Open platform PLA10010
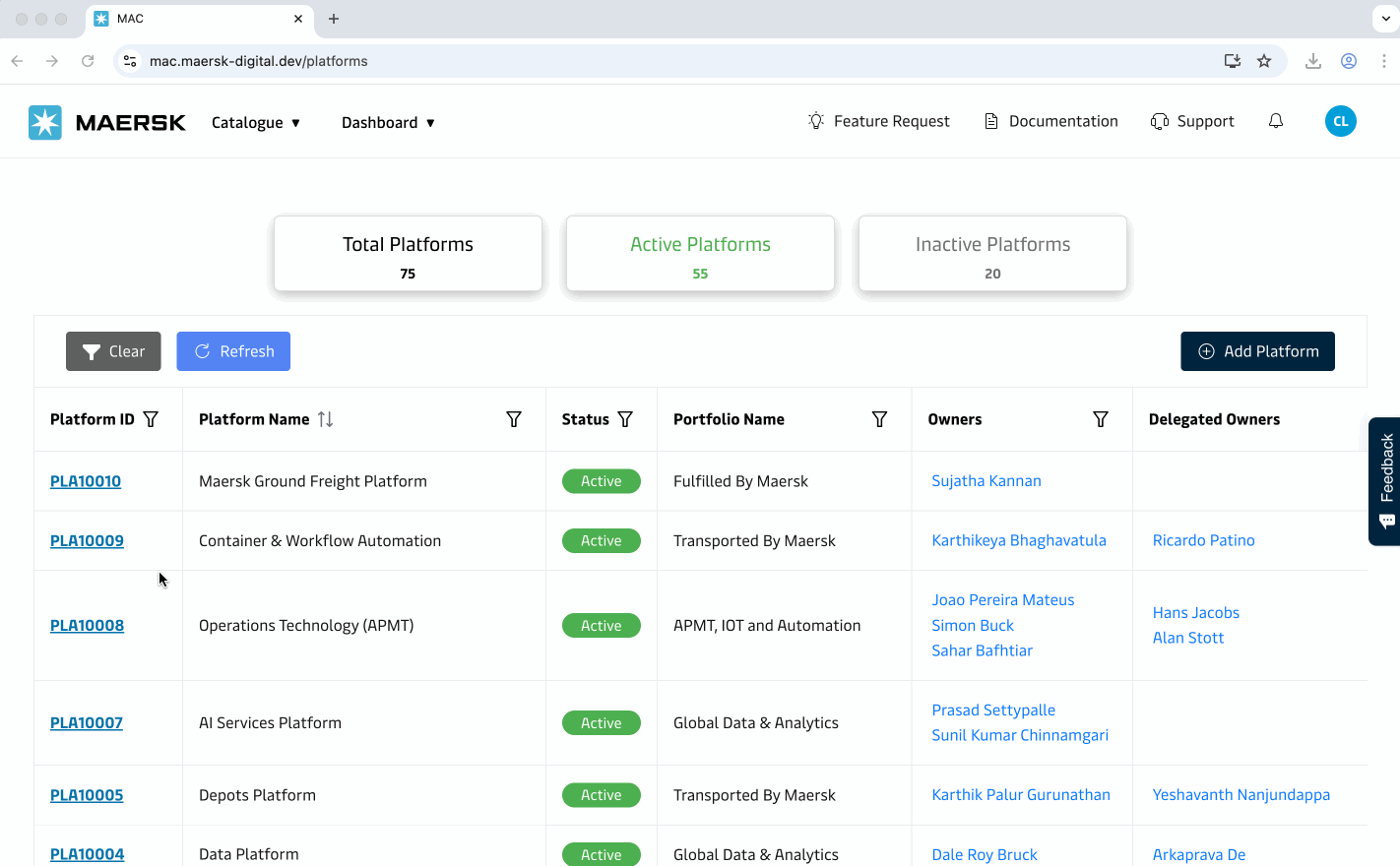 [86, 481]
